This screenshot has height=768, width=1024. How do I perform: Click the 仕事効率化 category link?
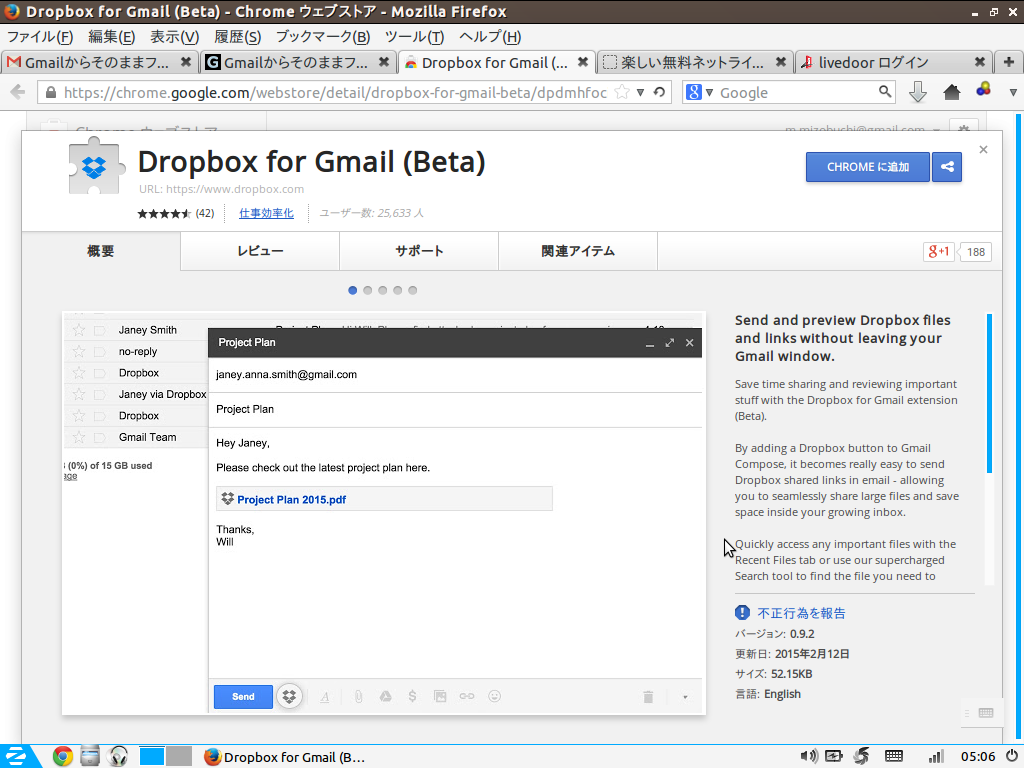pyautogui.click(x=266, y=214)
